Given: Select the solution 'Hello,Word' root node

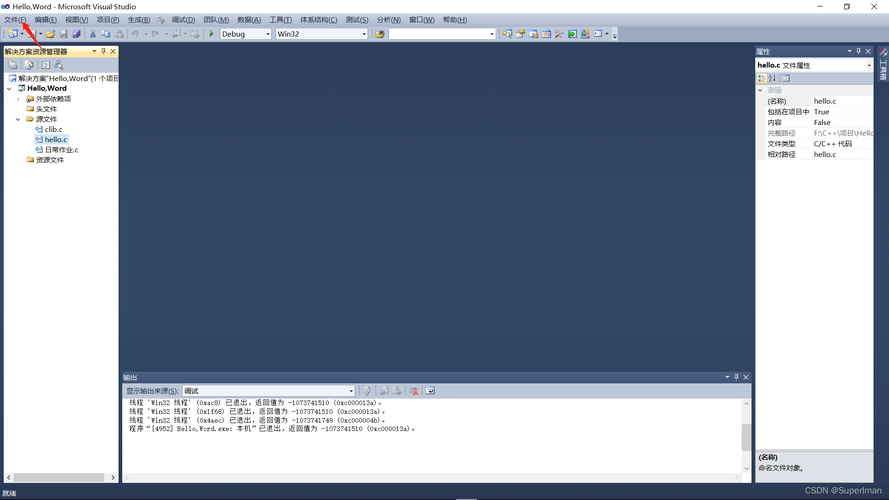Looking at the screenshot, I should pyautogui.click(x=68, y=78).
